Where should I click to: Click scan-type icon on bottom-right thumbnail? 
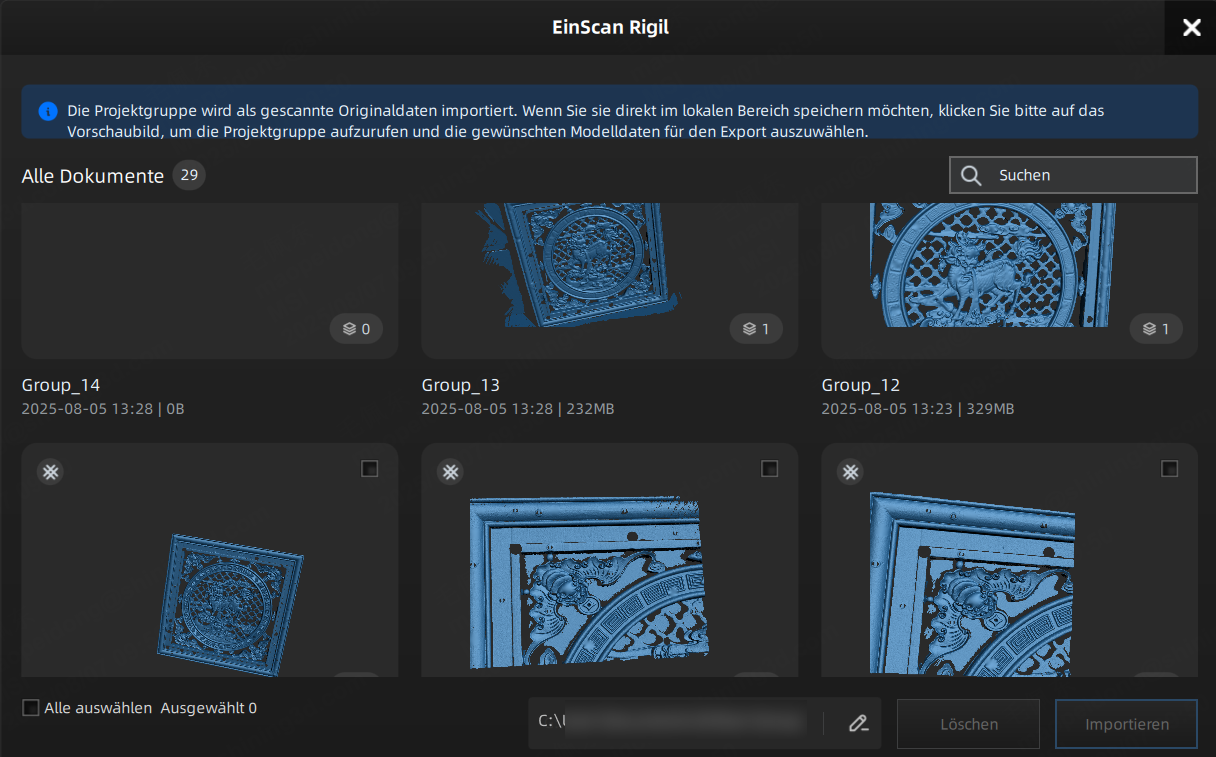click(x=850, y=471)
